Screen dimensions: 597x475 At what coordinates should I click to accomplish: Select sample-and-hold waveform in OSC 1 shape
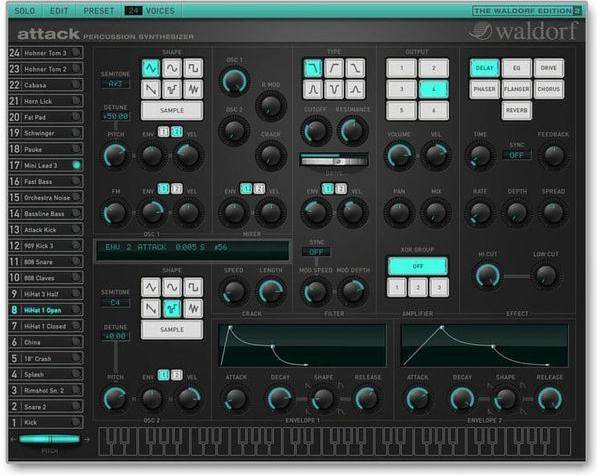172,89
